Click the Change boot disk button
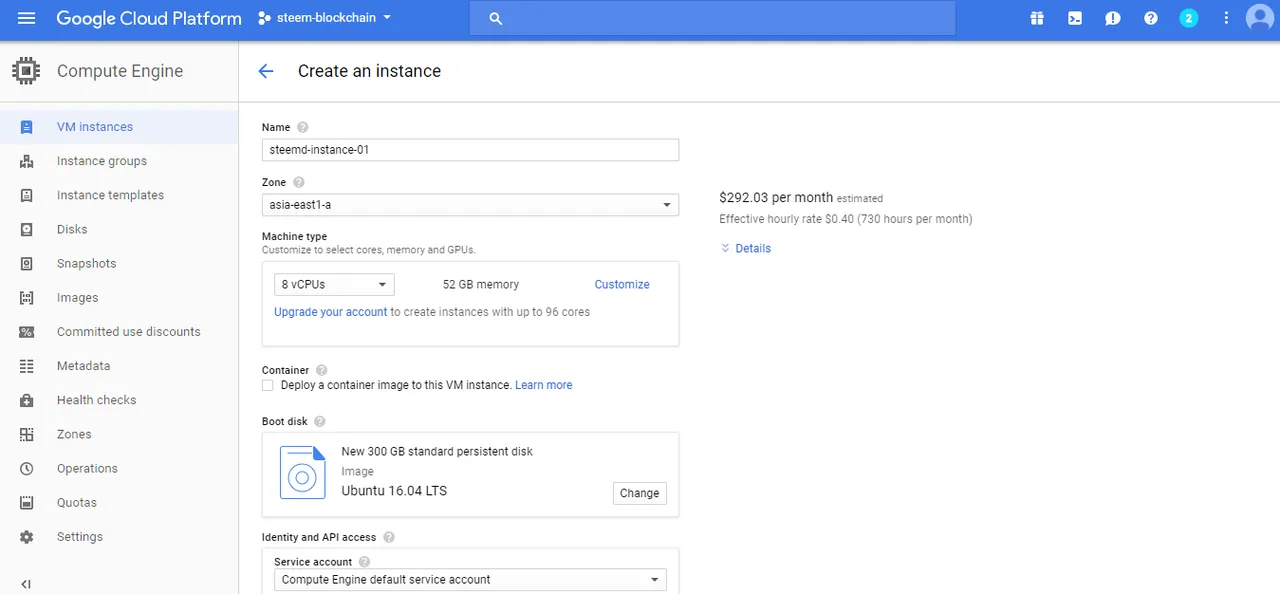Viewport: 1280px width, 594px height. coord(639,493)
